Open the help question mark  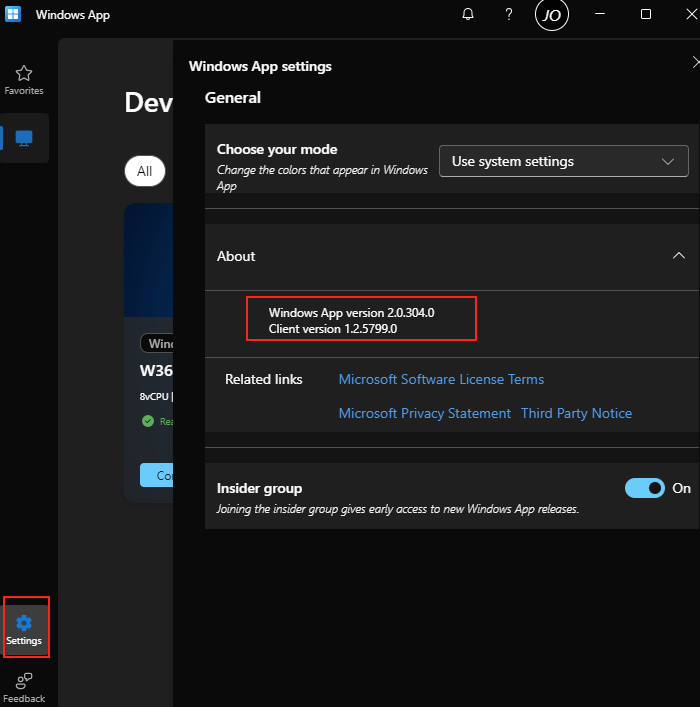(509, 14)
